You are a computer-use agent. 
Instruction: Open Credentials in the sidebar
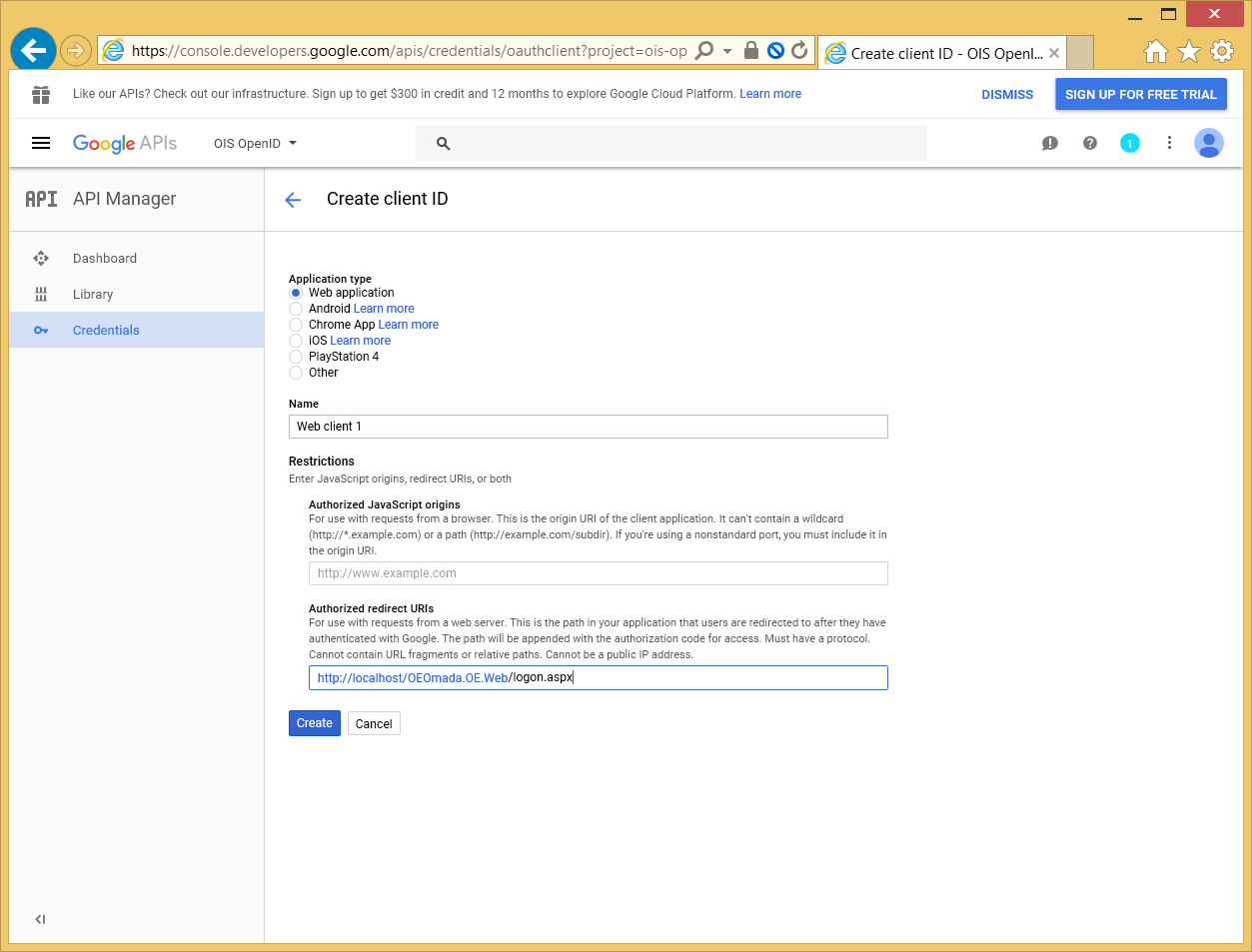[x=137, y=330]
